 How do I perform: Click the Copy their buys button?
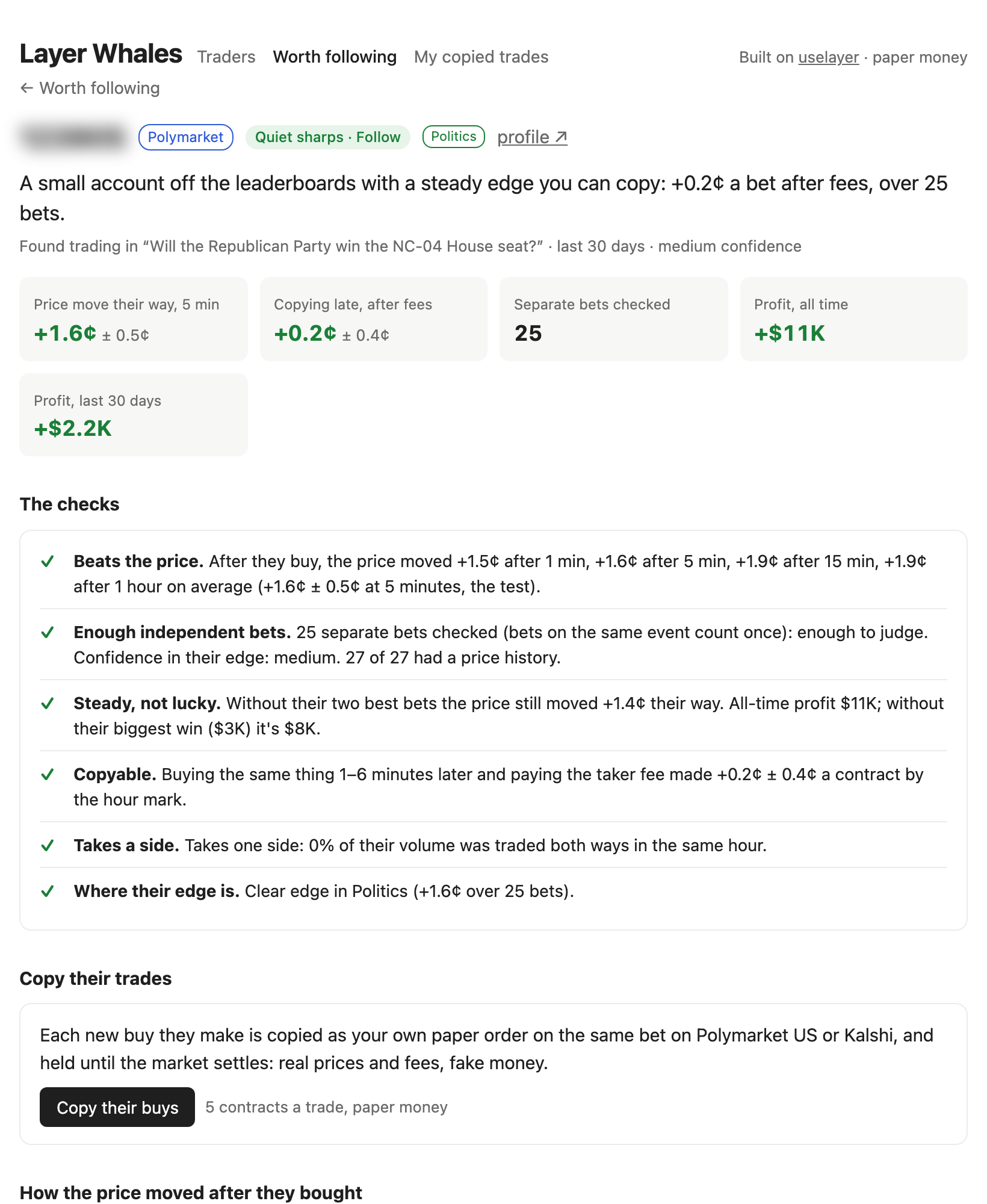(117, 1107)
